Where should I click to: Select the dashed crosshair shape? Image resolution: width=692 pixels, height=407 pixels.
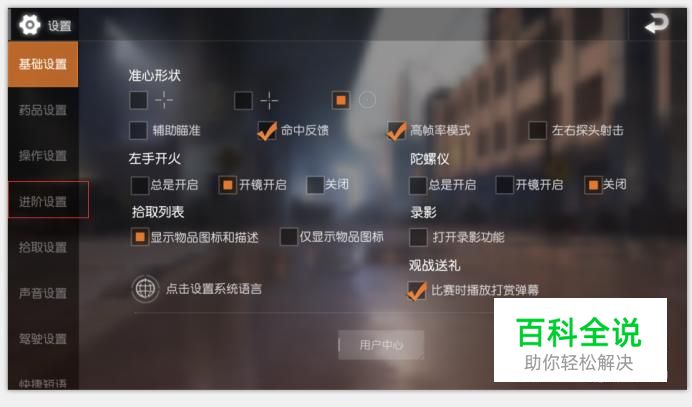tap(139, 100)
